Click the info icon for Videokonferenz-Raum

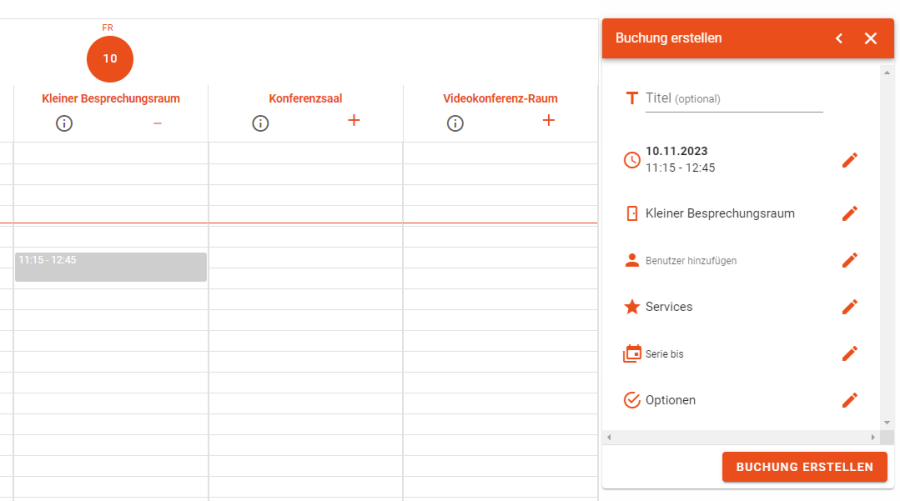point(455,123)
